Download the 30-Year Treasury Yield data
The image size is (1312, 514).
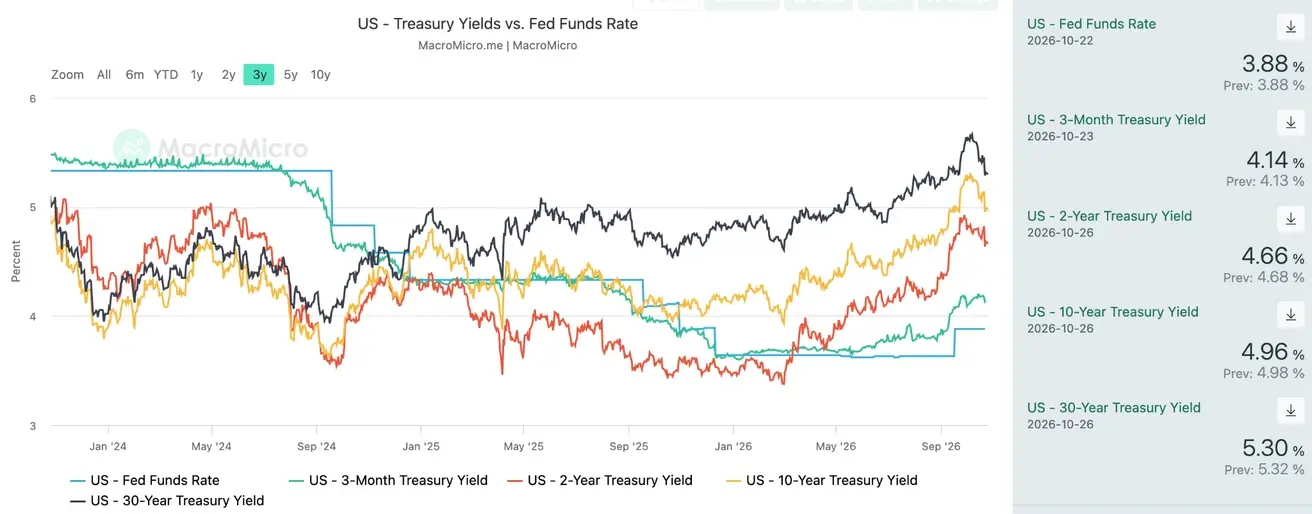[1288, 410]
